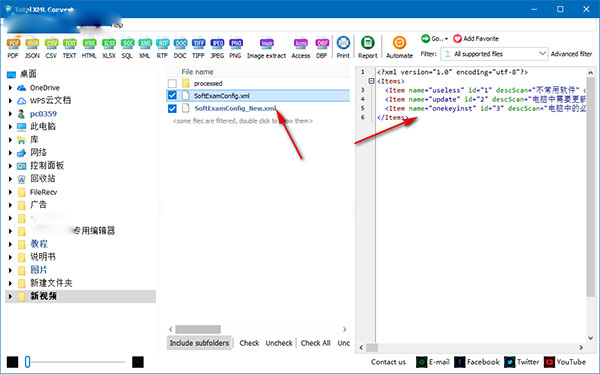Select the DBF conversion icon

click(x=322, y=48)
